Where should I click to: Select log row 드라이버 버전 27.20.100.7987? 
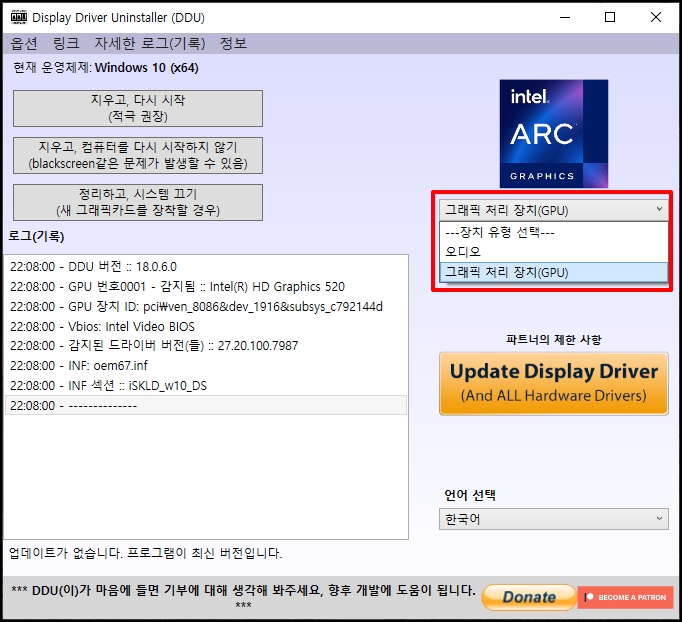206,345
